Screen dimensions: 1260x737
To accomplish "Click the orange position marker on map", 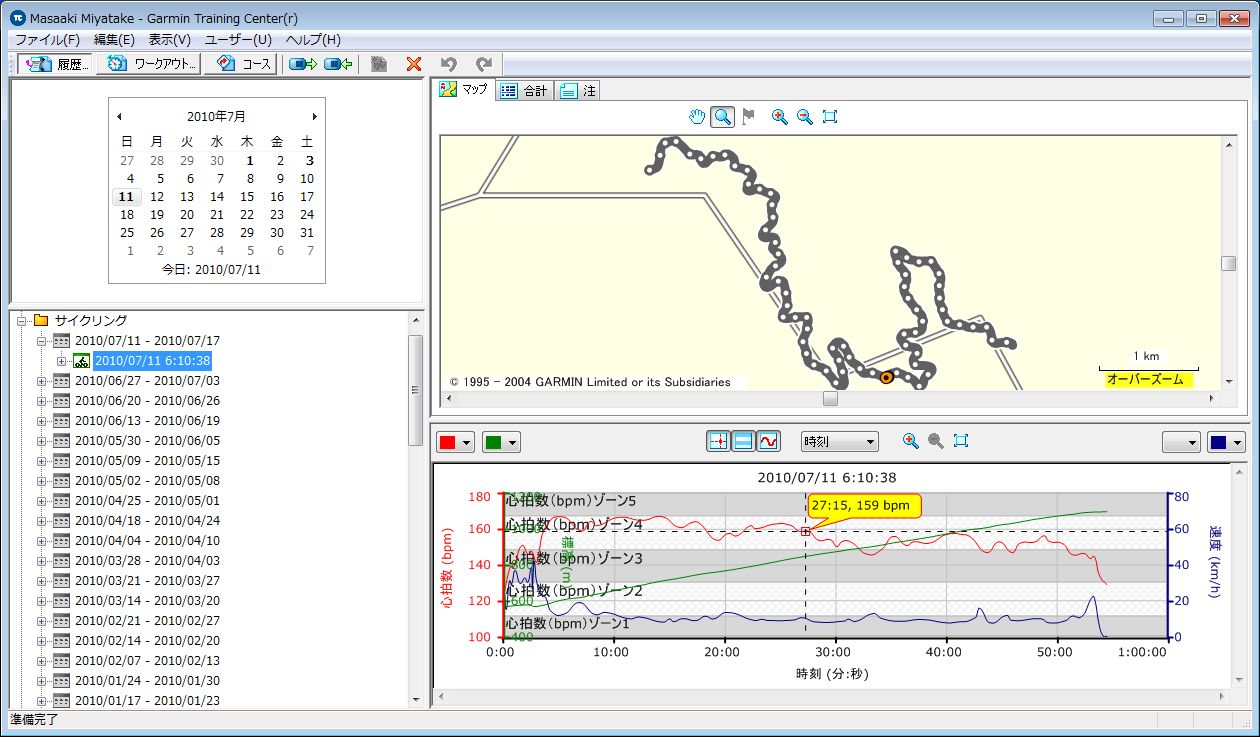I will [886, 377].
